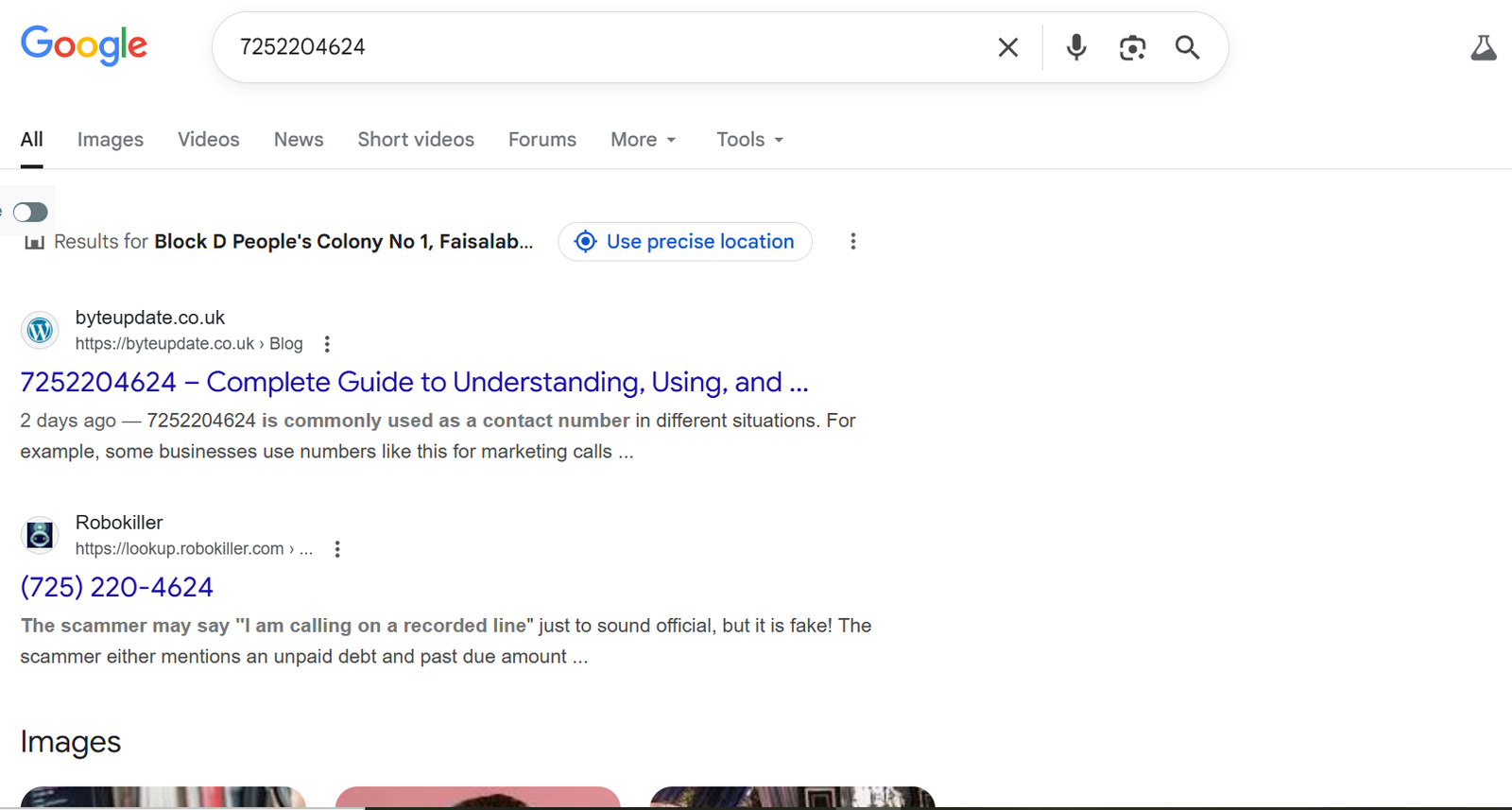The height and width of the screenshot is (810, 1512).
Task: Open the (725) 220-4624 result link
Action: (117, 587)
